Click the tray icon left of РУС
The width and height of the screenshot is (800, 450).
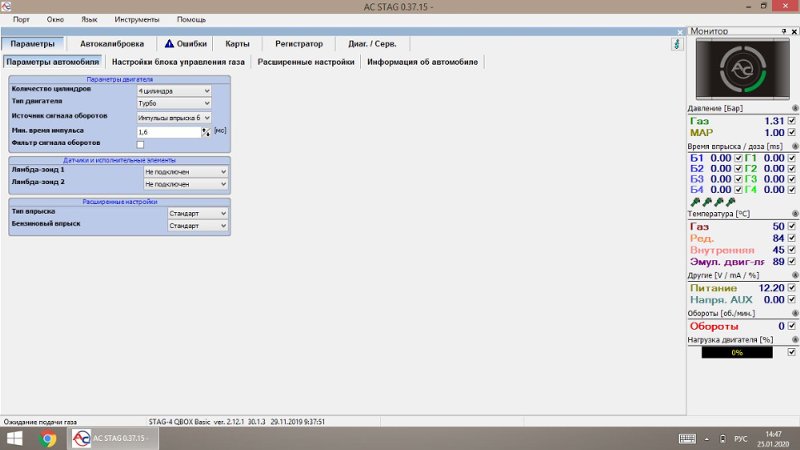pyautogui.click(x=722, y=438)
